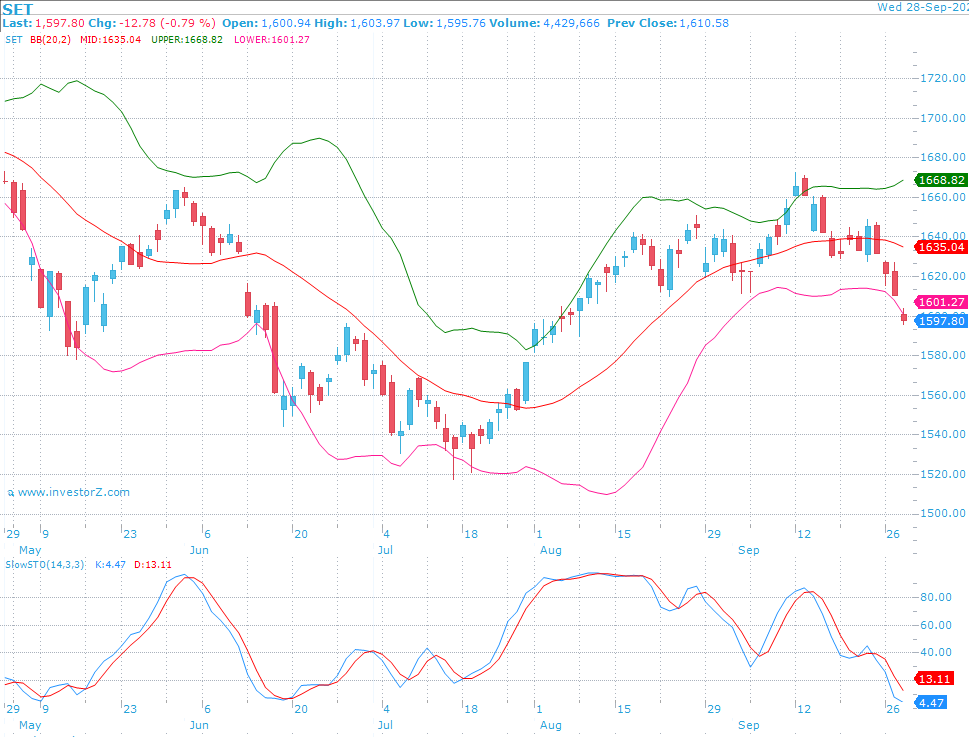Click the Aug label on stochastic panel axis
The width and height of the screenshot is (969, 737).
tap(551, 725)
